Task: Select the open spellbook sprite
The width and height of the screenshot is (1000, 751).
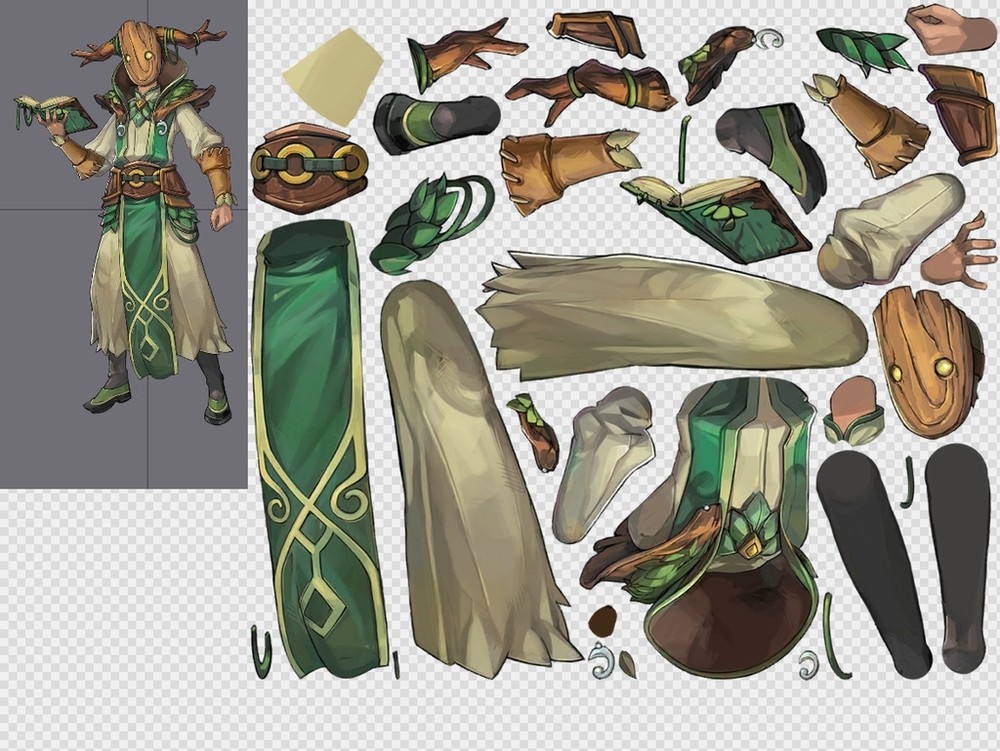Action: pyautogui.click(x=718, y=213)
